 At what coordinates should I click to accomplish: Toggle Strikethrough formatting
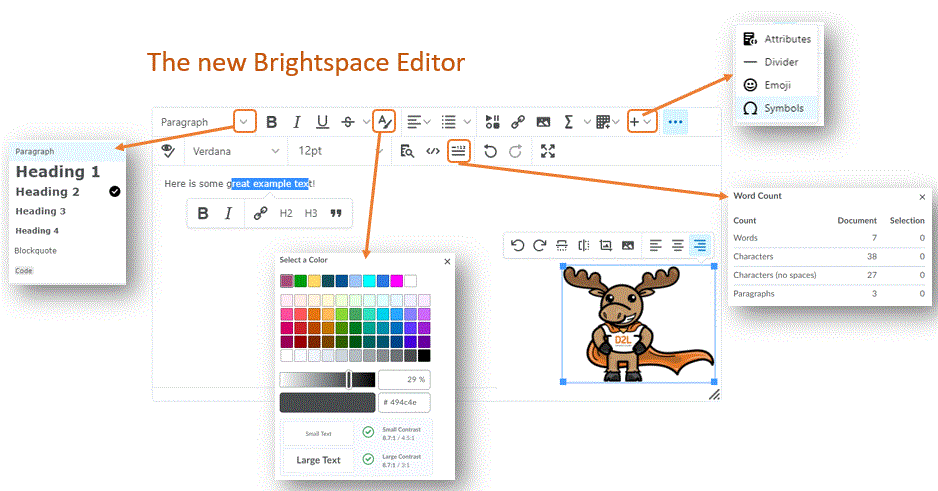348,122
